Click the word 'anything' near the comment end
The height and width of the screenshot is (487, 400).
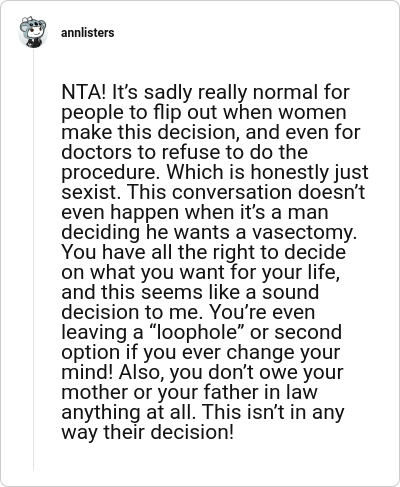pyautogui.click(x=101, y=412)
